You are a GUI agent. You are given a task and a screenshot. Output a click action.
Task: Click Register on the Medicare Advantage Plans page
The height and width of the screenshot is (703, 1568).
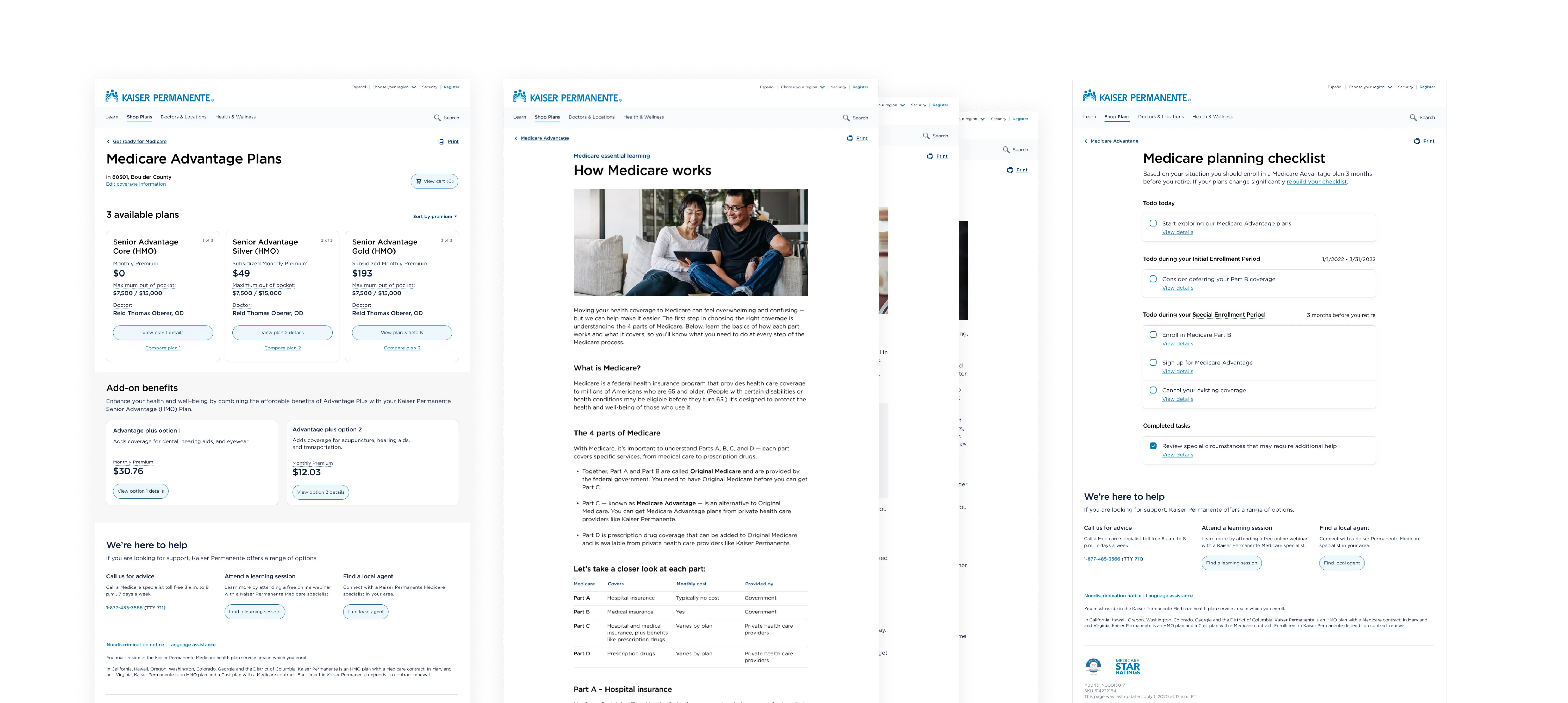(x=452, y=87)
